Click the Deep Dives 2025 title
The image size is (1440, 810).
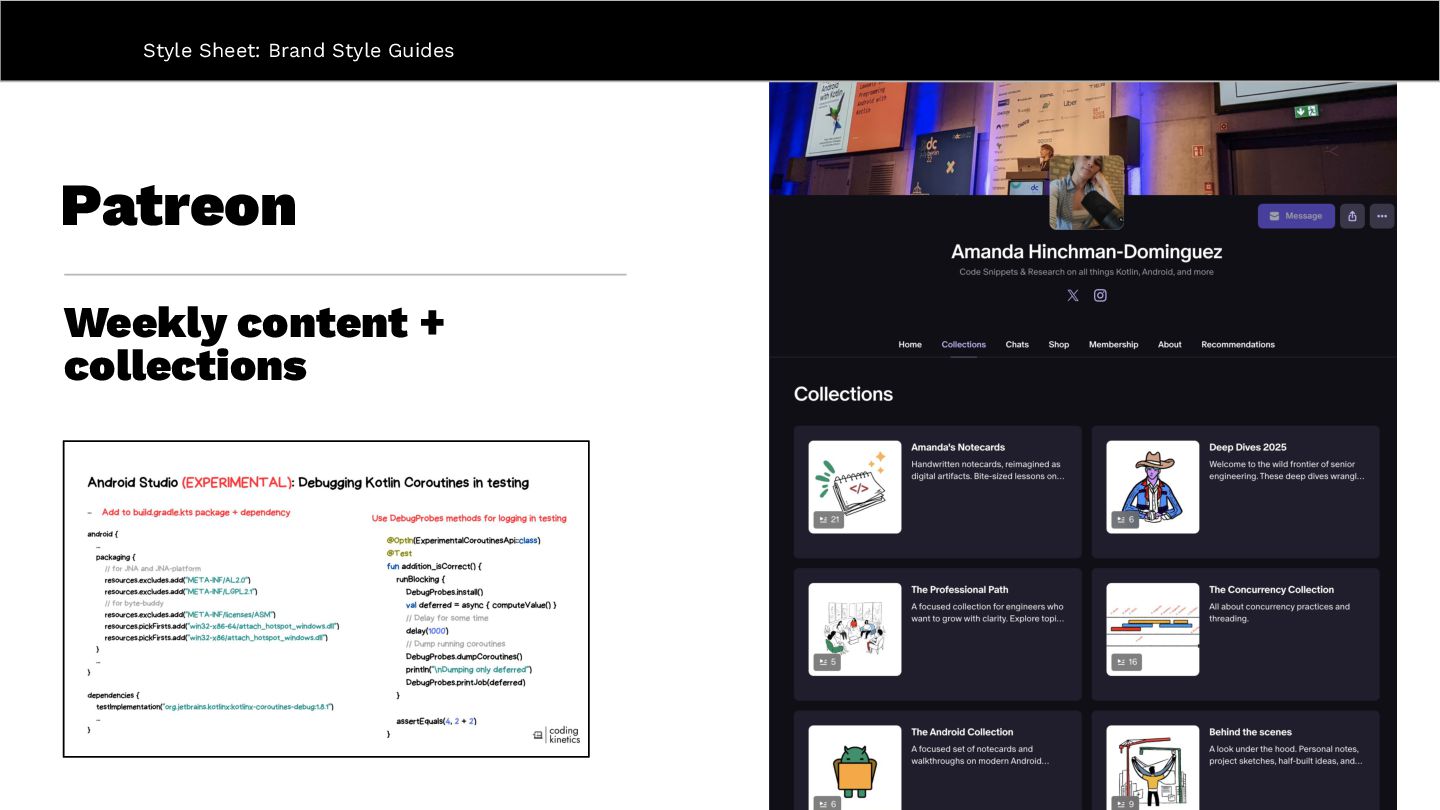point(1248,448)
